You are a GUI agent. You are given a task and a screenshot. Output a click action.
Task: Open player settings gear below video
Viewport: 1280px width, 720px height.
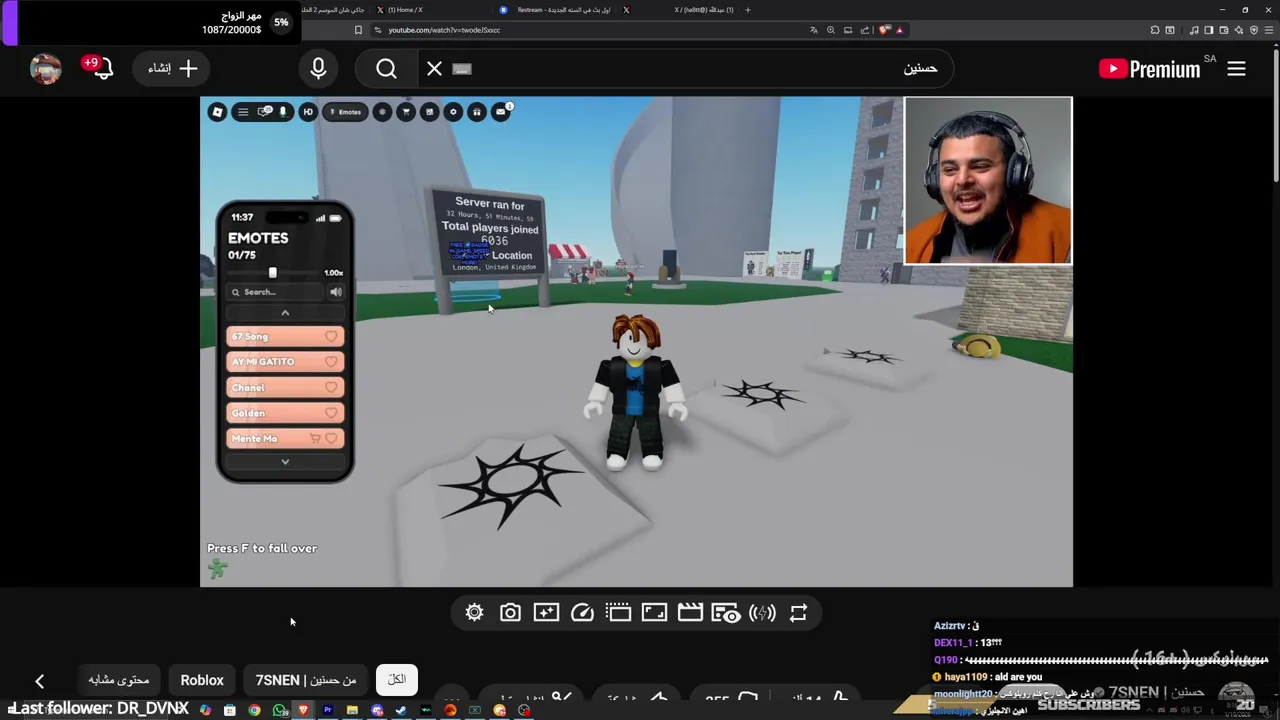[x=474, y=613]
